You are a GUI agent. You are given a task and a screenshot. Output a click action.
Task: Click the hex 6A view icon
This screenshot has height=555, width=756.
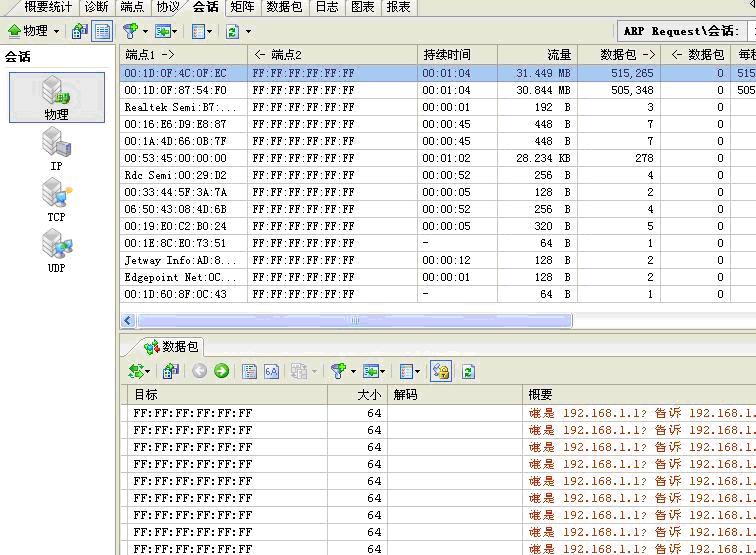pyautogui.click(x=271, y=371)
